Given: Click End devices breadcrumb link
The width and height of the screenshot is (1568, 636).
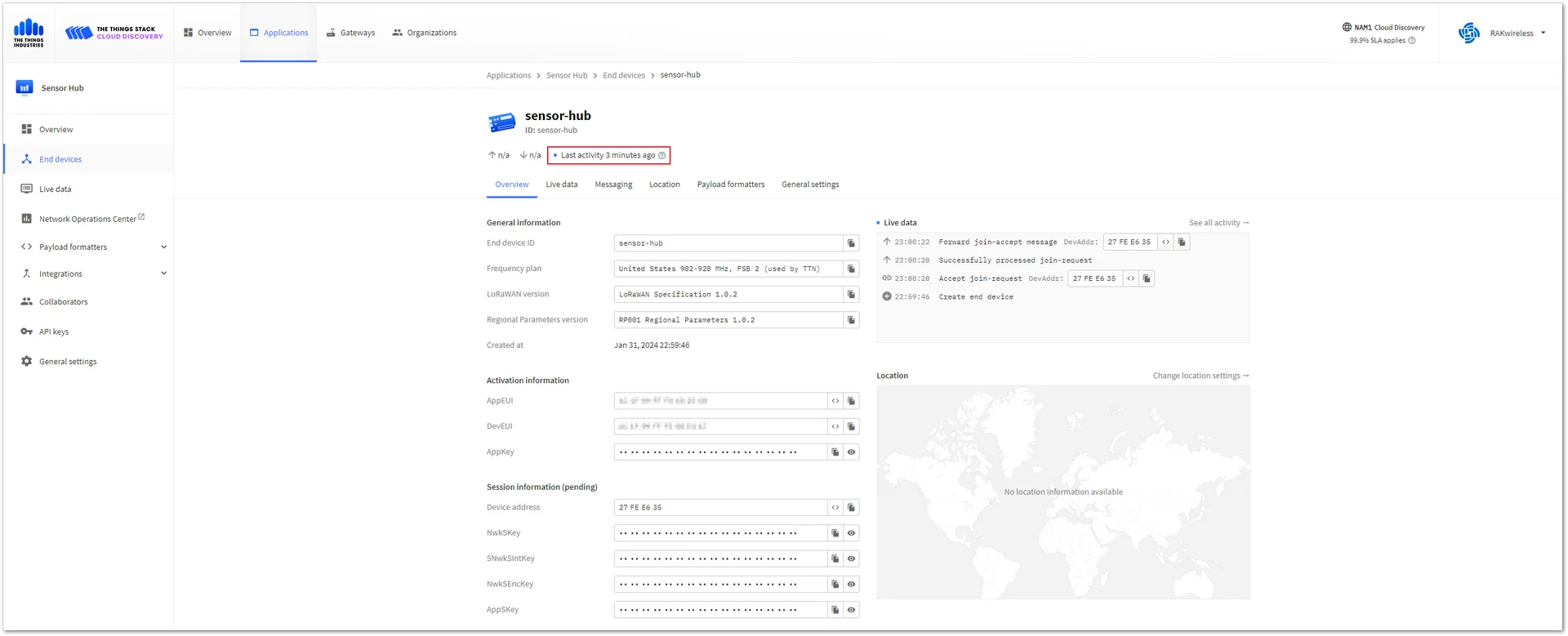Looking at the screenshot, I should pos(624,76).
